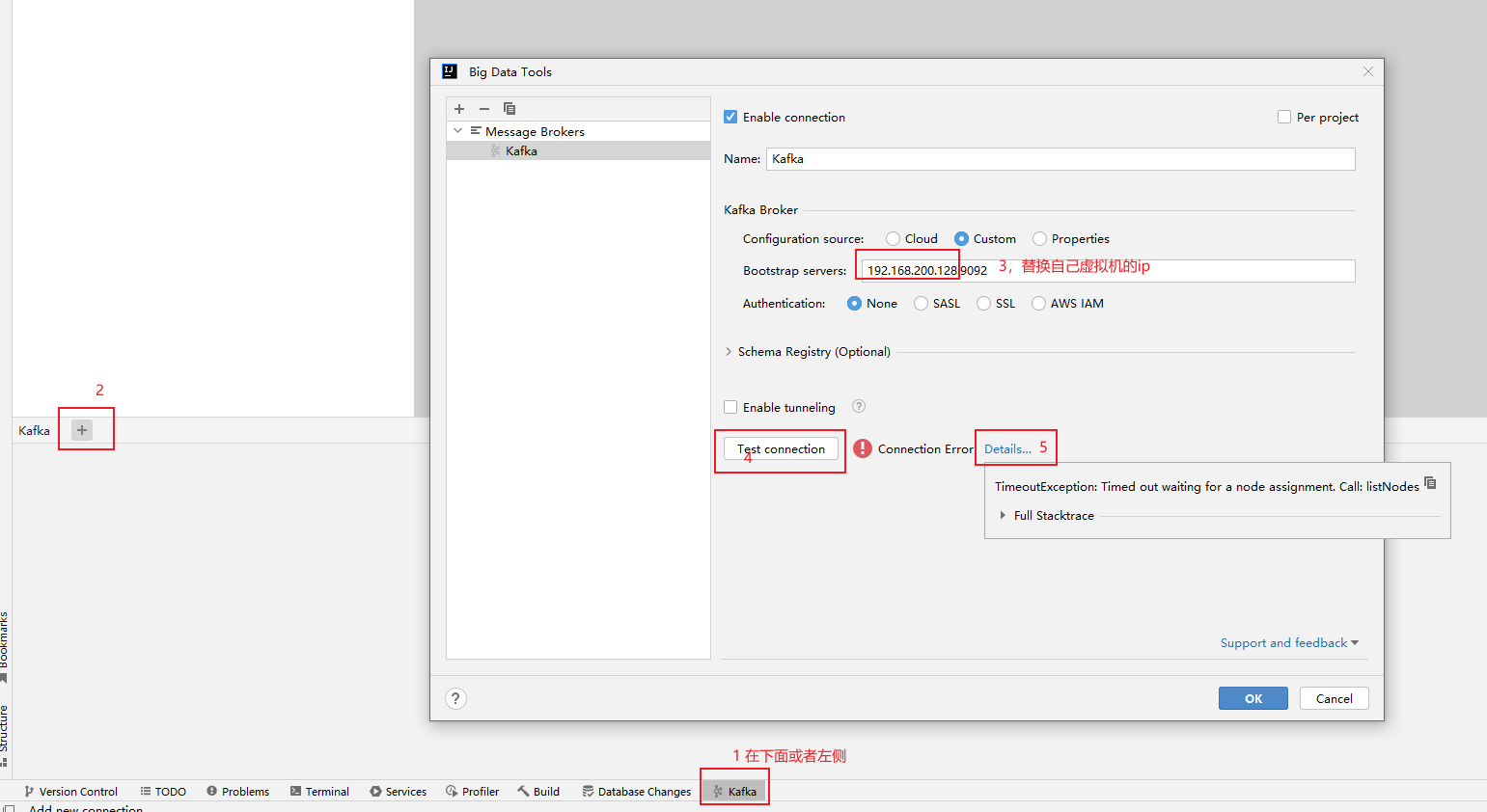Viewport: 1487px width, 812px height.
Task: Open connection error Details link
Action: tap(1007, 448)
